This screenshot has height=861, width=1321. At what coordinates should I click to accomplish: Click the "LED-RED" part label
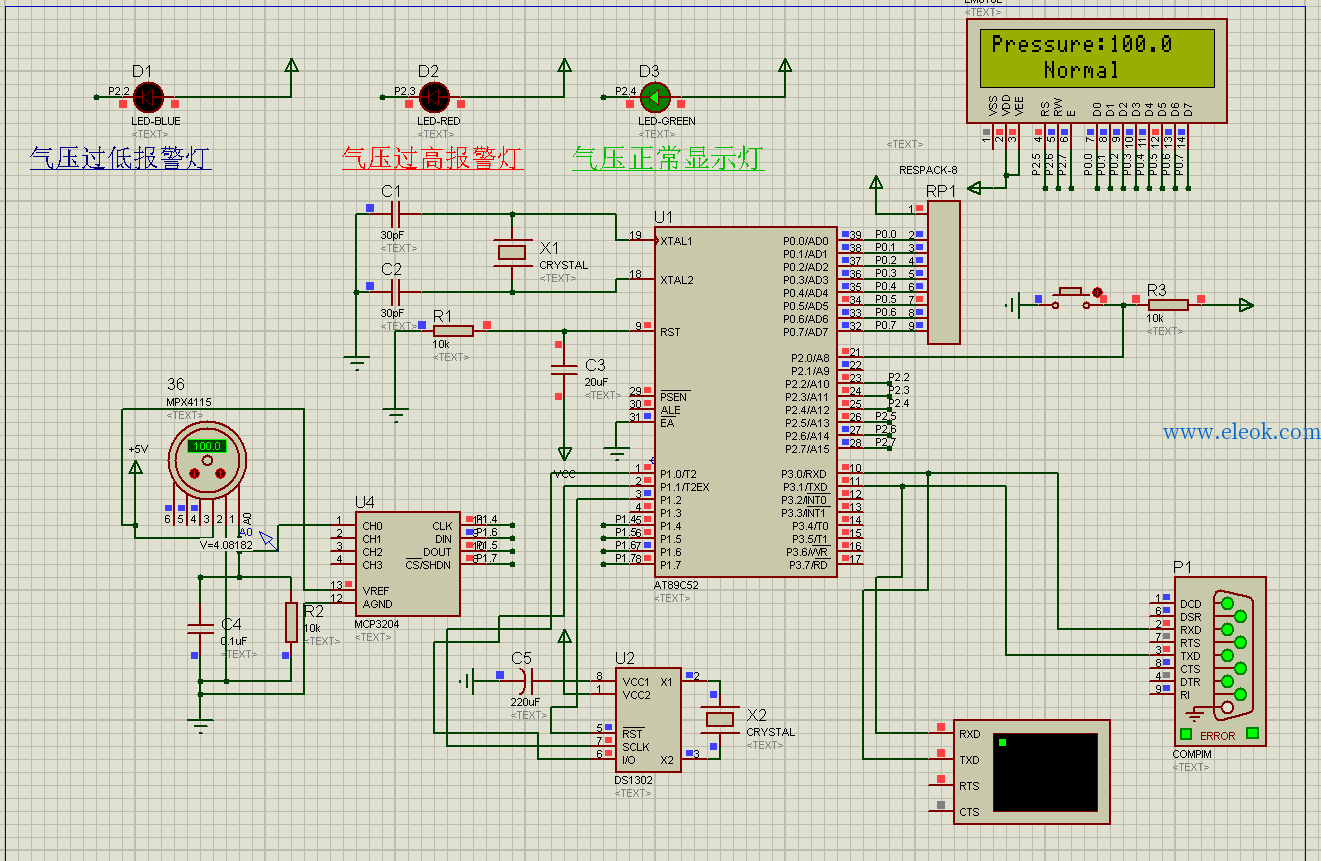pos(438,121)
